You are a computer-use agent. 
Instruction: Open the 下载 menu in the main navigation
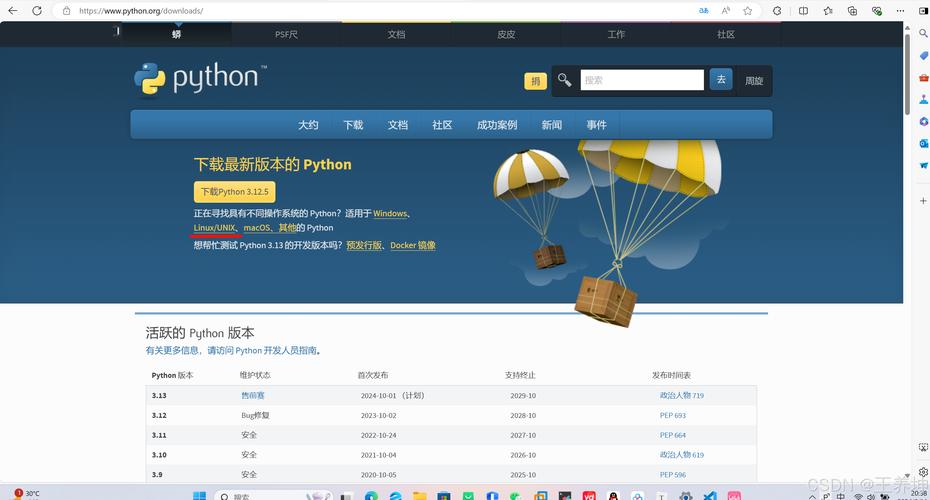(353, 125)
